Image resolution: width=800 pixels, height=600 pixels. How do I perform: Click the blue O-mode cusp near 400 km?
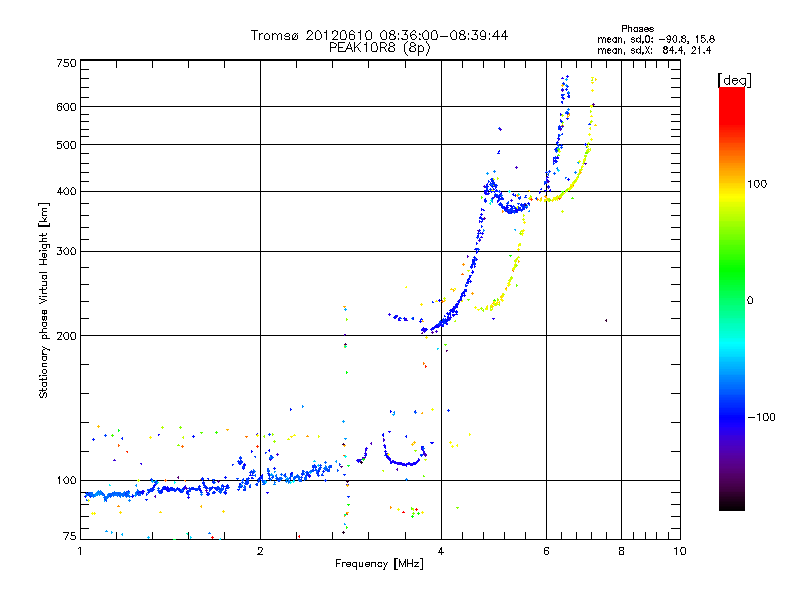click(x=491, y=186)
